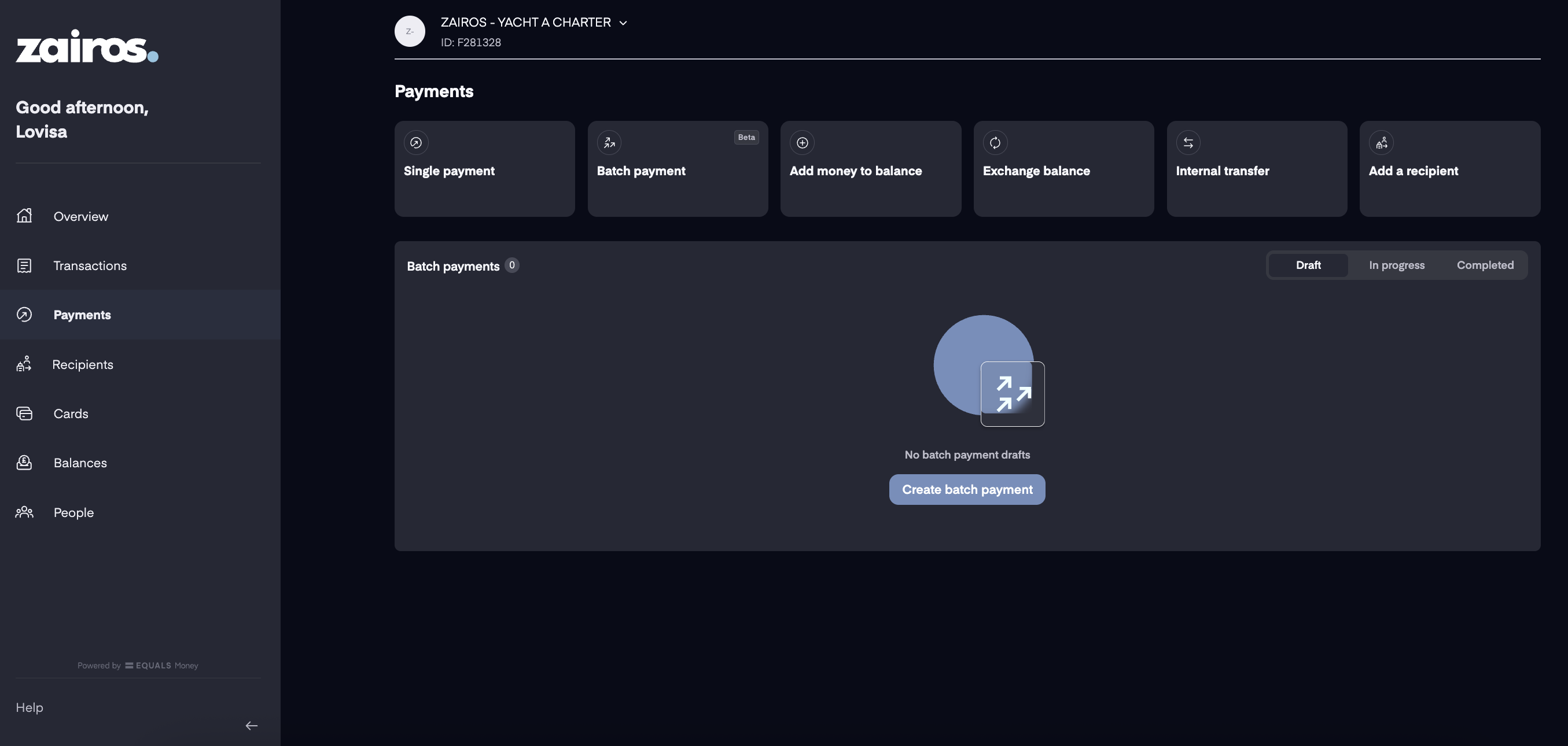Click the batch payments count badge 0
Viewport: 1568px width, 746px height.
coord(512,265)
